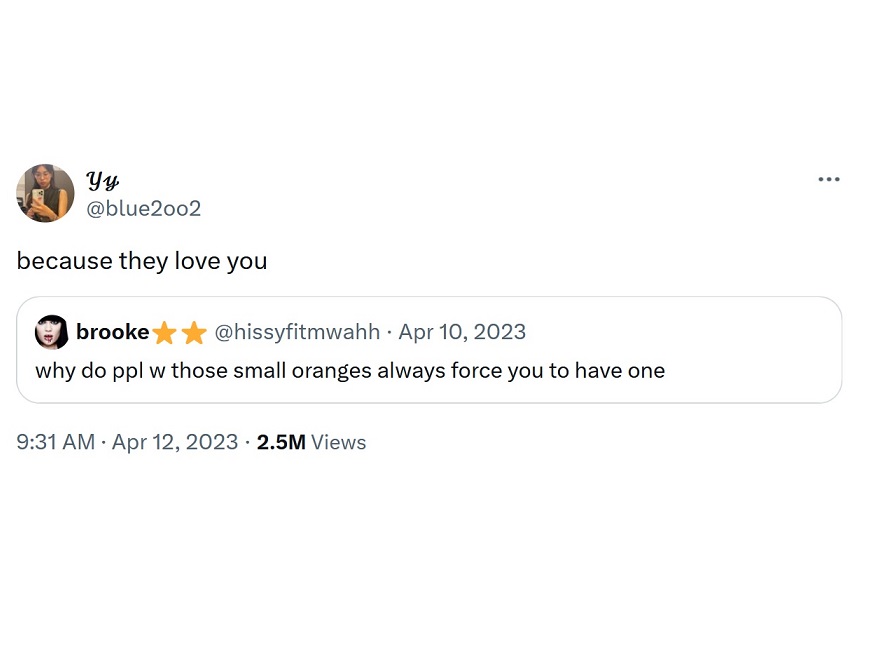
Task: Click 'why do ppl' in the quoted tweet
Action: pyautogui.click(x=89, y=371)
